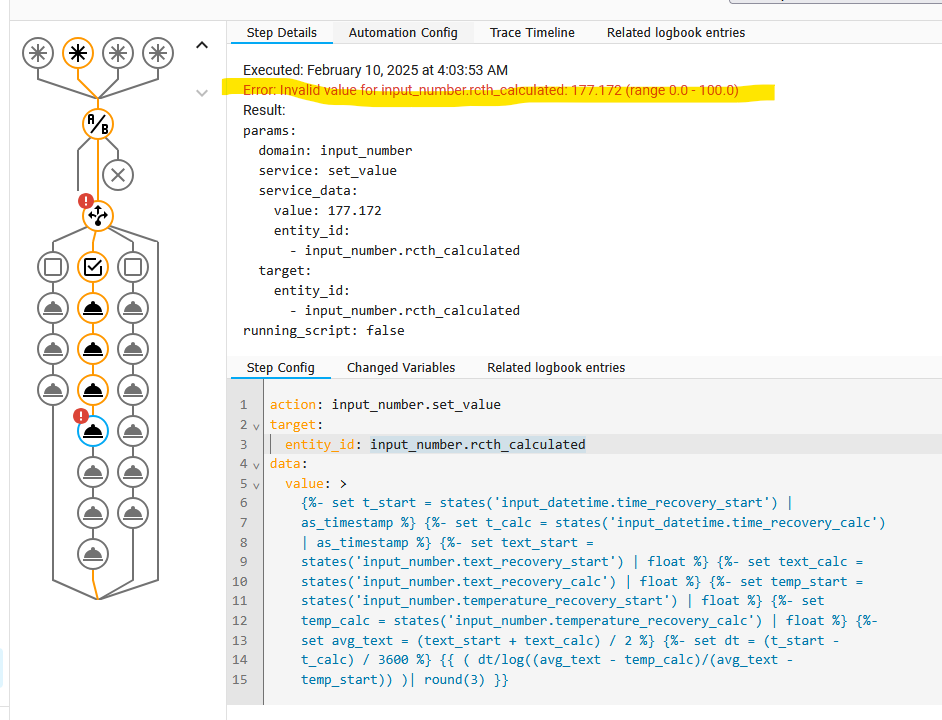Select the gray X circle node
The height and width of the screenshot is (720, 942).
(118, 175)
